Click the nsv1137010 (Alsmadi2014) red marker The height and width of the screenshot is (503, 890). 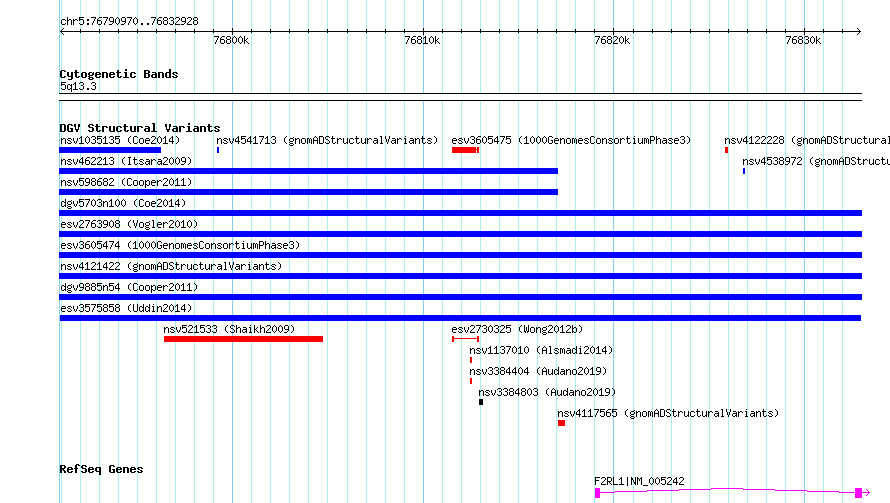coord(471,360)
